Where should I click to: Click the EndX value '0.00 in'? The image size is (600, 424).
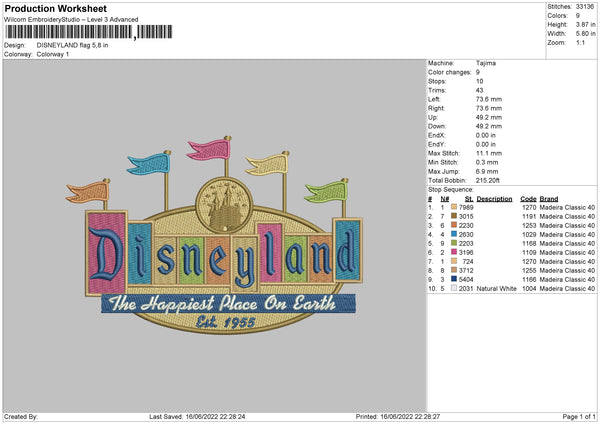point(486,135)
